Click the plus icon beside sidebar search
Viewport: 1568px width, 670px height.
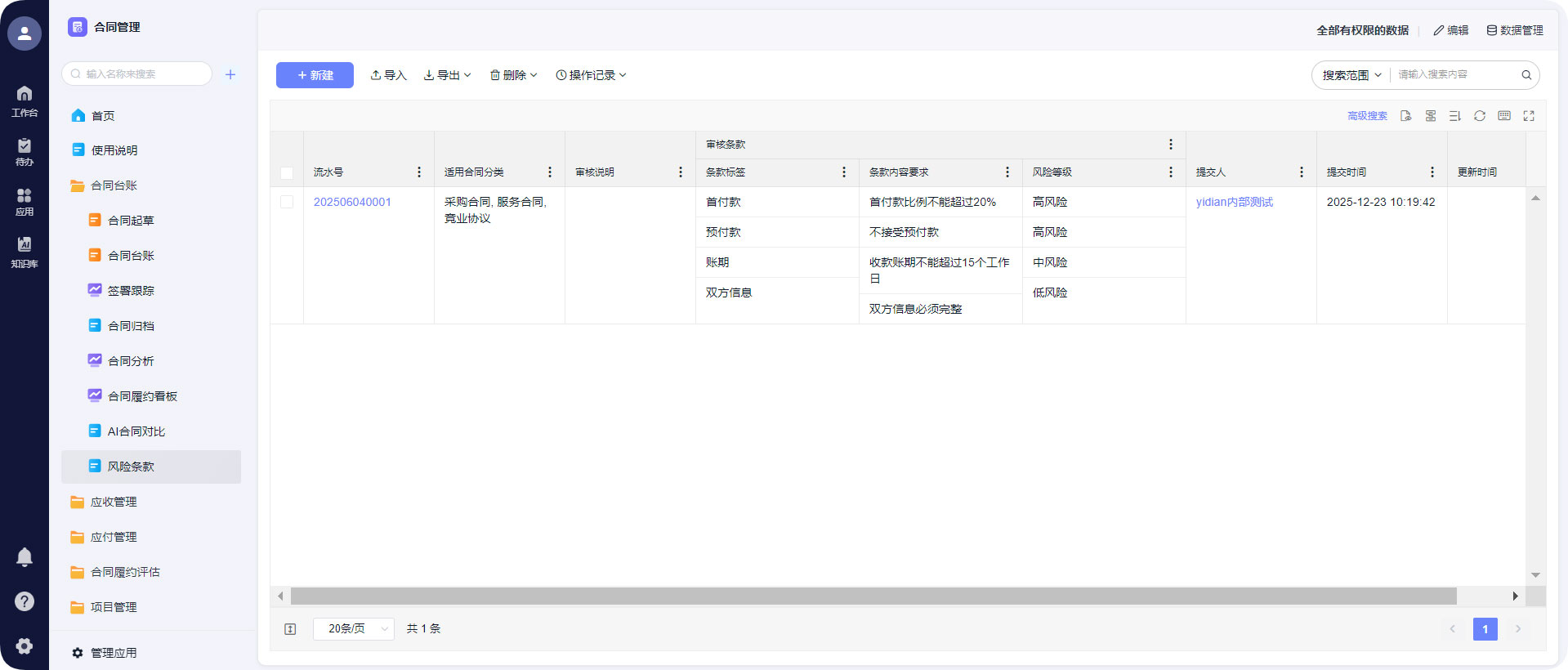click(x=230, y=74)
